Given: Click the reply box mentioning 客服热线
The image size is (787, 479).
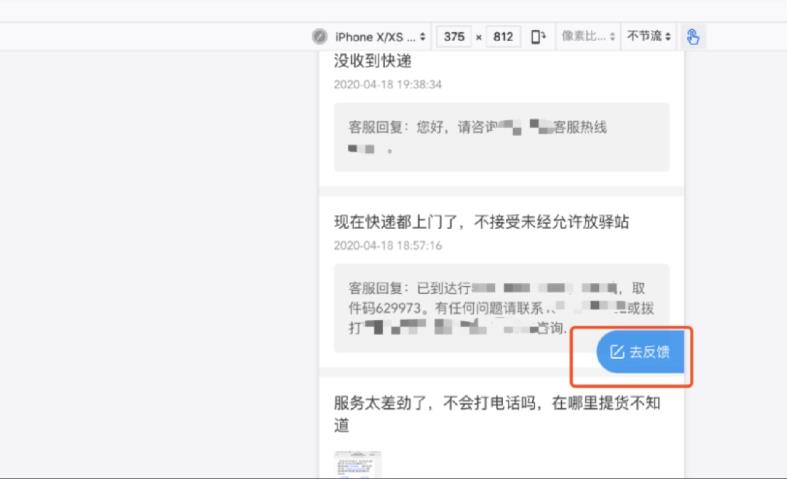Looking at the screenshot, I should pyautogui.click(x=502, y=137).
